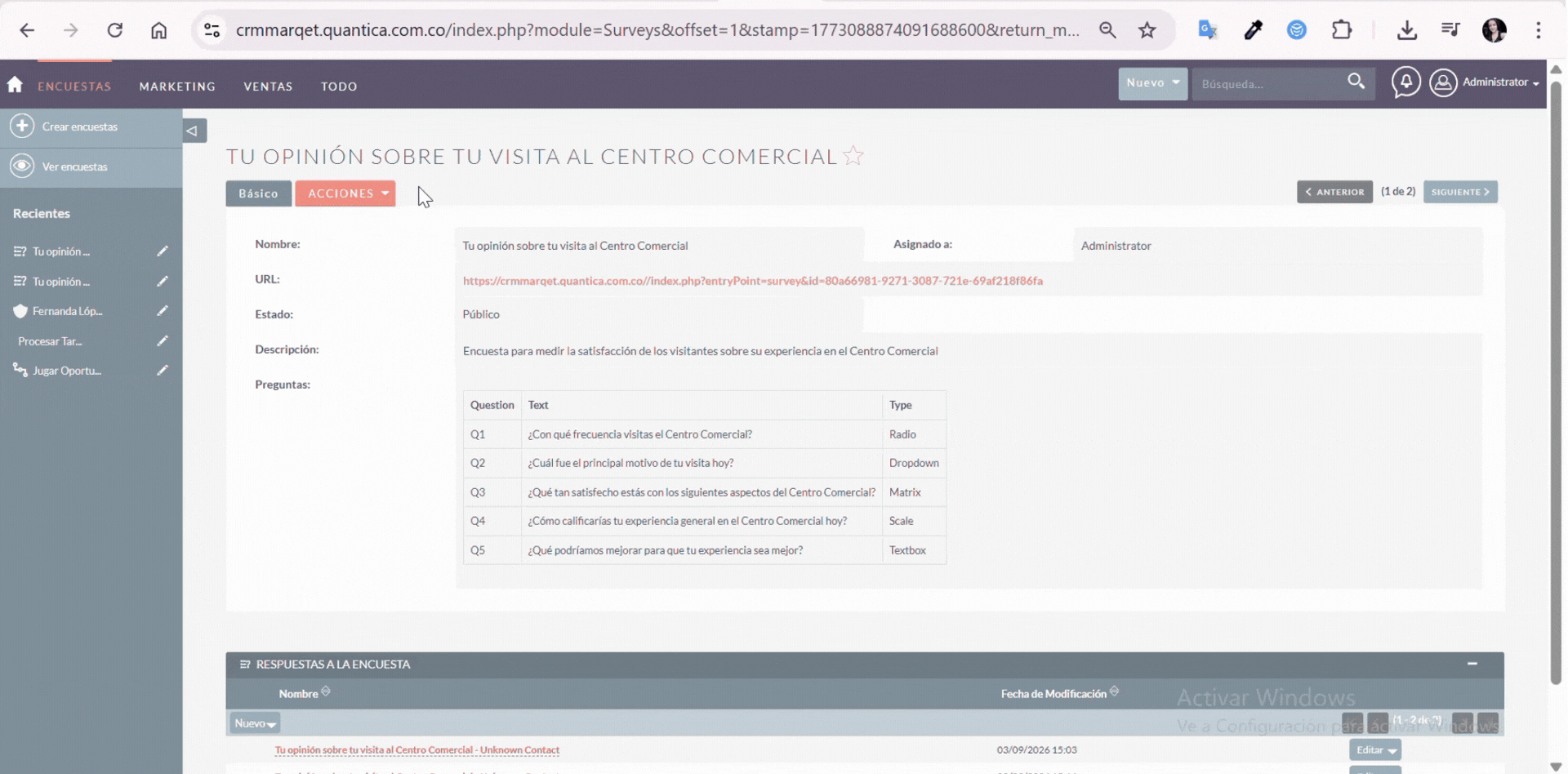Collapse the left sidebar with arrow toggle
The height and width of the screenshot is (774, 1568).
tap(193, 131)
